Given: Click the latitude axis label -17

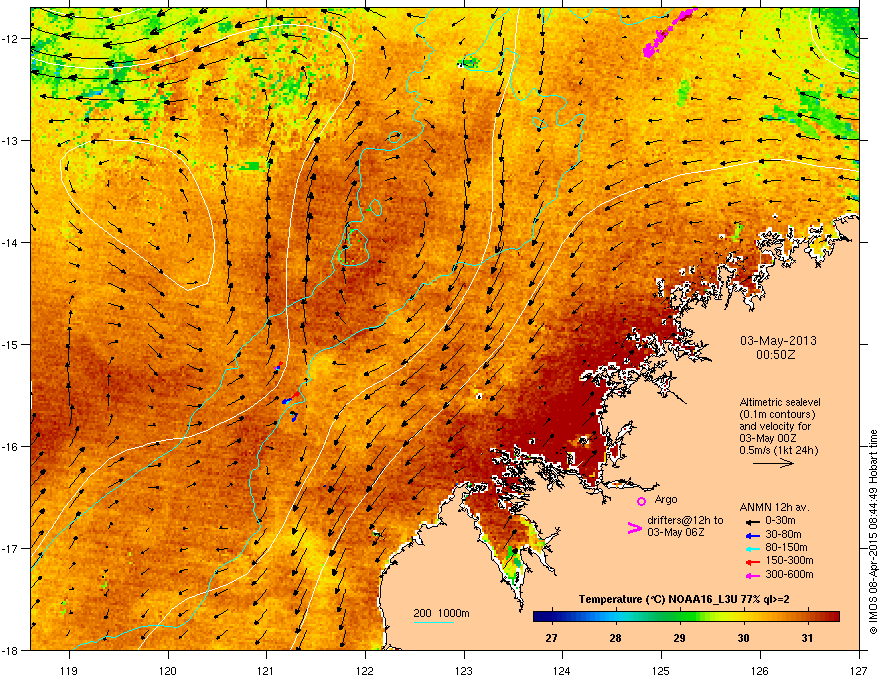Looking at the screenshot, I should (x=10, y=548).
